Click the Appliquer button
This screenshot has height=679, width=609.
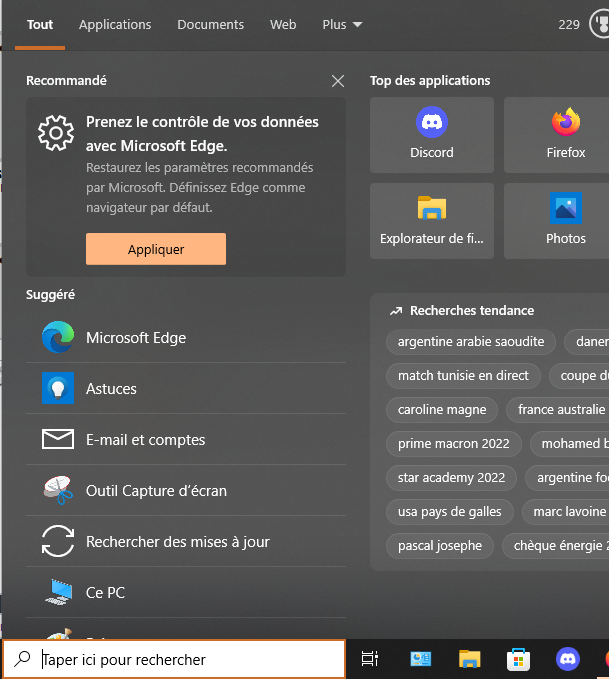156,249
